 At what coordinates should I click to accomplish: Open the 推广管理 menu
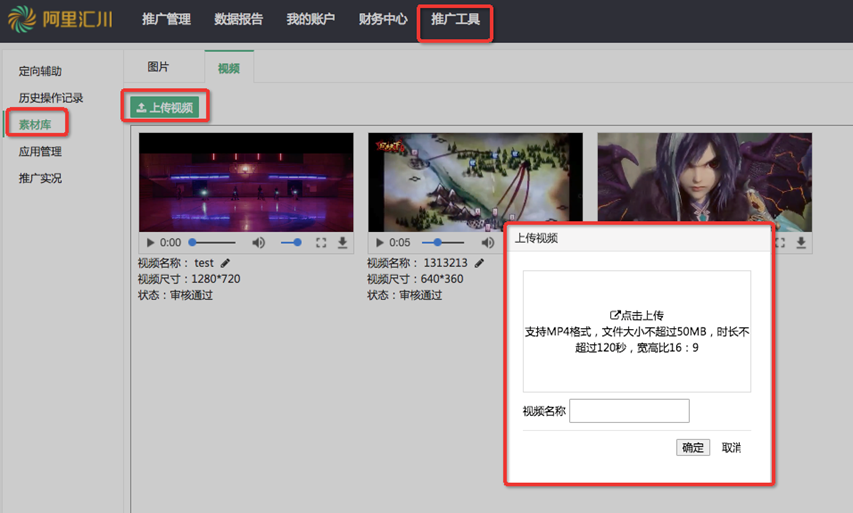(166, 19)
